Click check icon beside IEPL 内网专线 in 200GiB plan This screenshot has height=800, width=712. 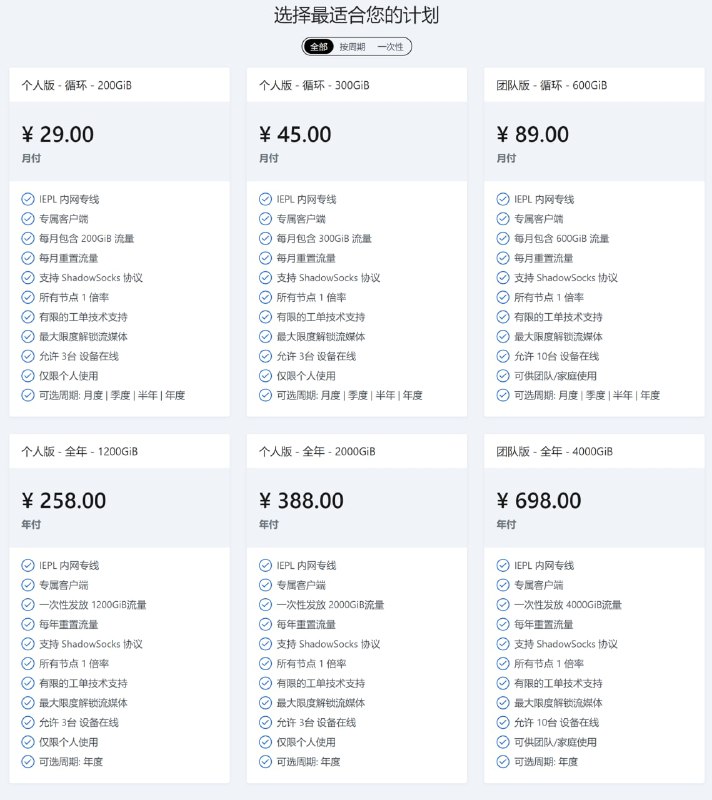coord(28,199)
